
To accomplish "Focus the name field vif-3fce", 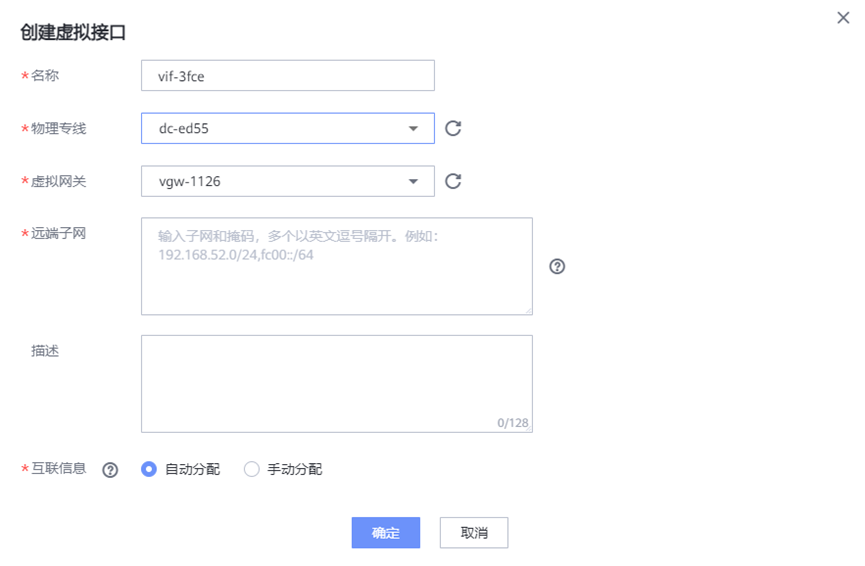I will coord(288,76).
